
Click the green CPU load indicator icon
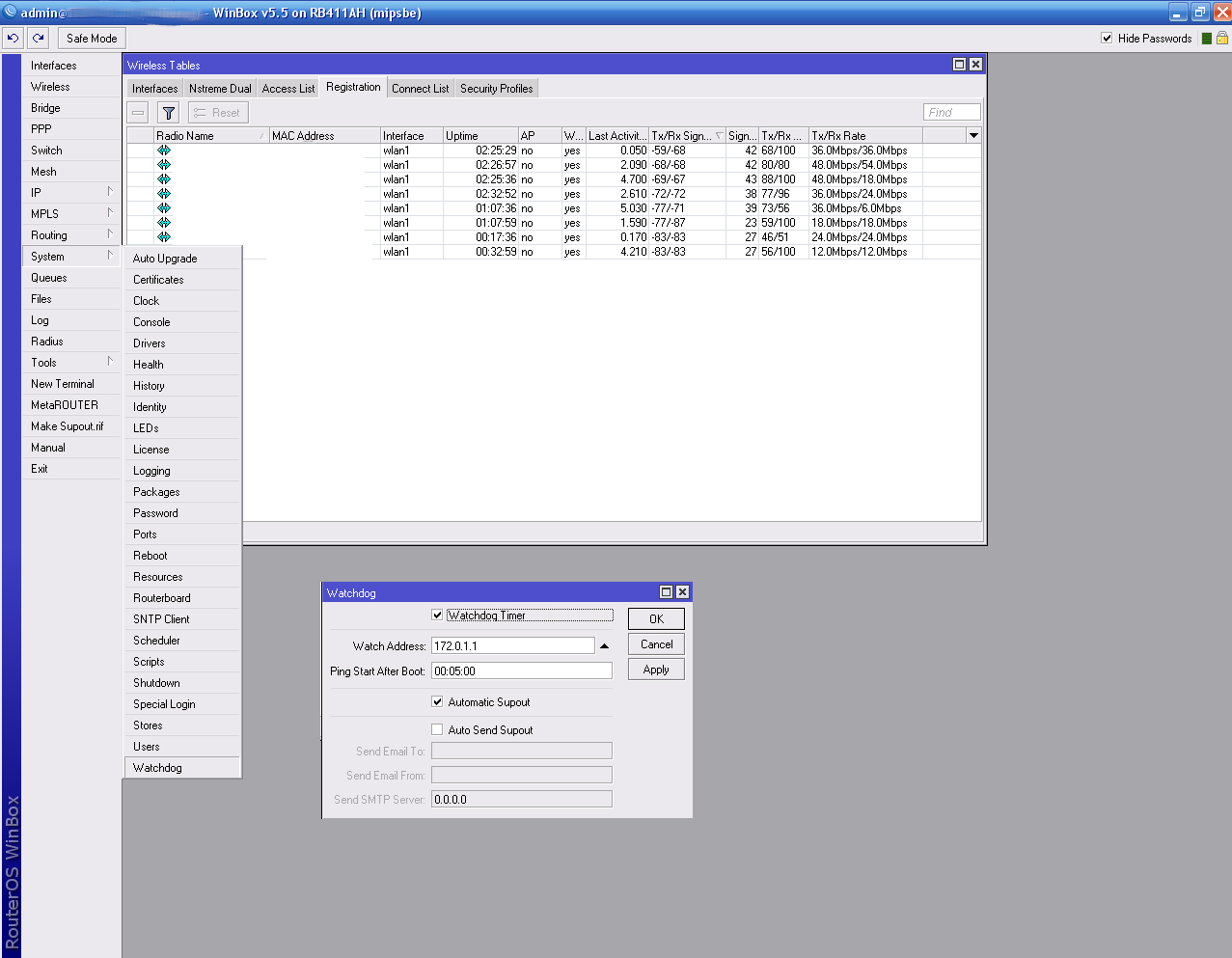tap(1206, 39)
